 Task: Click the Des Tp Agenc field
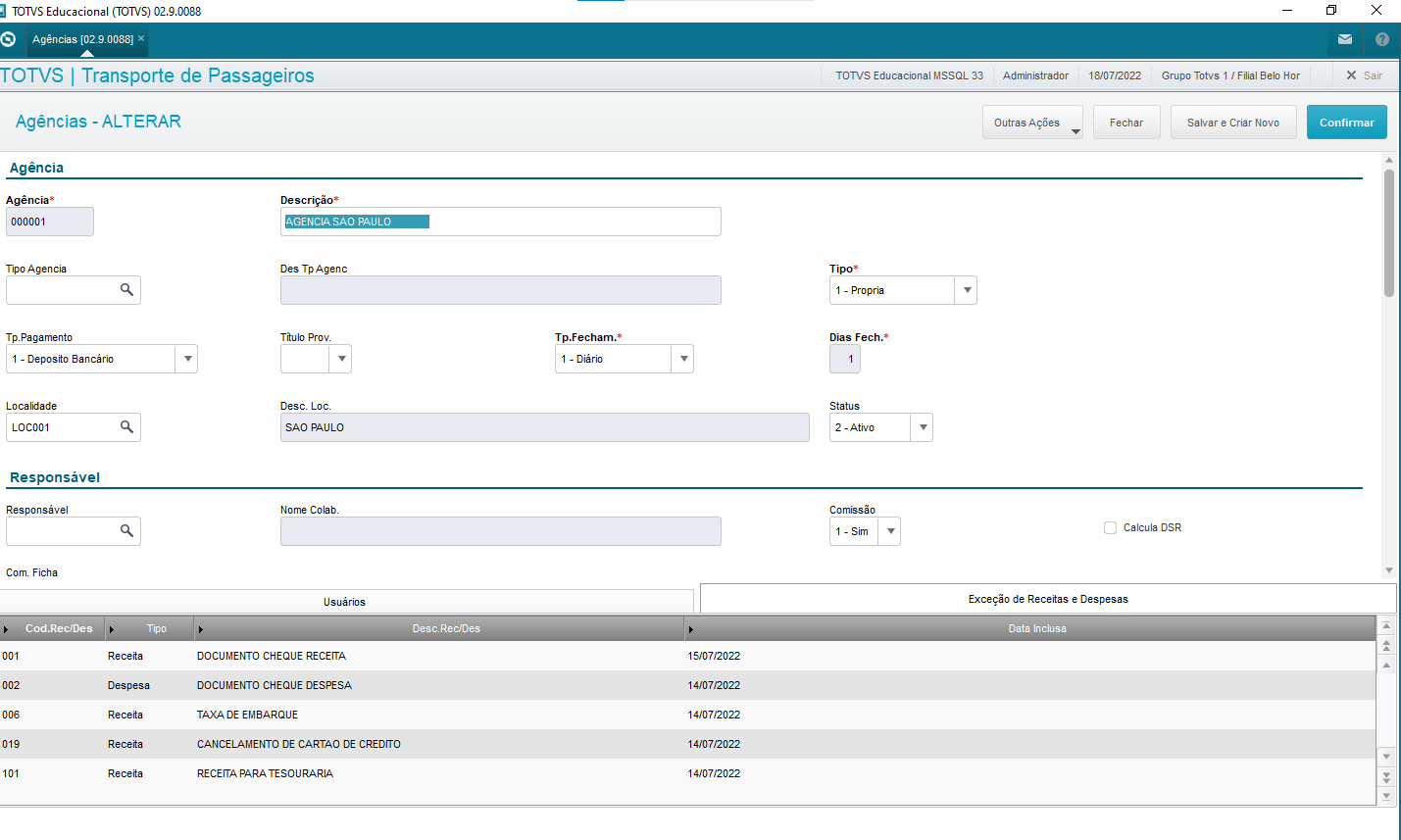tap(501, 290)
